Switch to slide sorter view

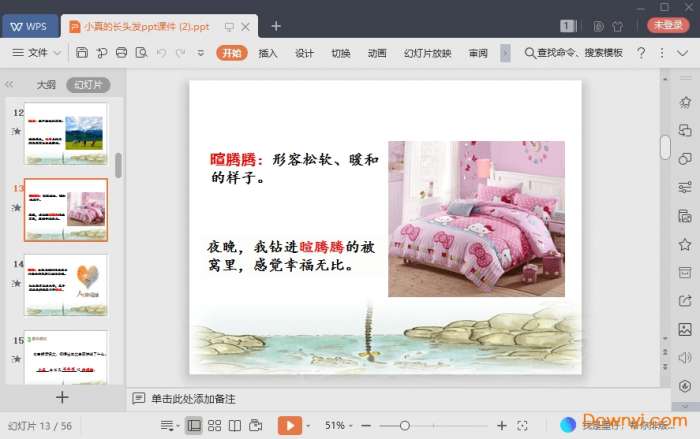[214, 426]
